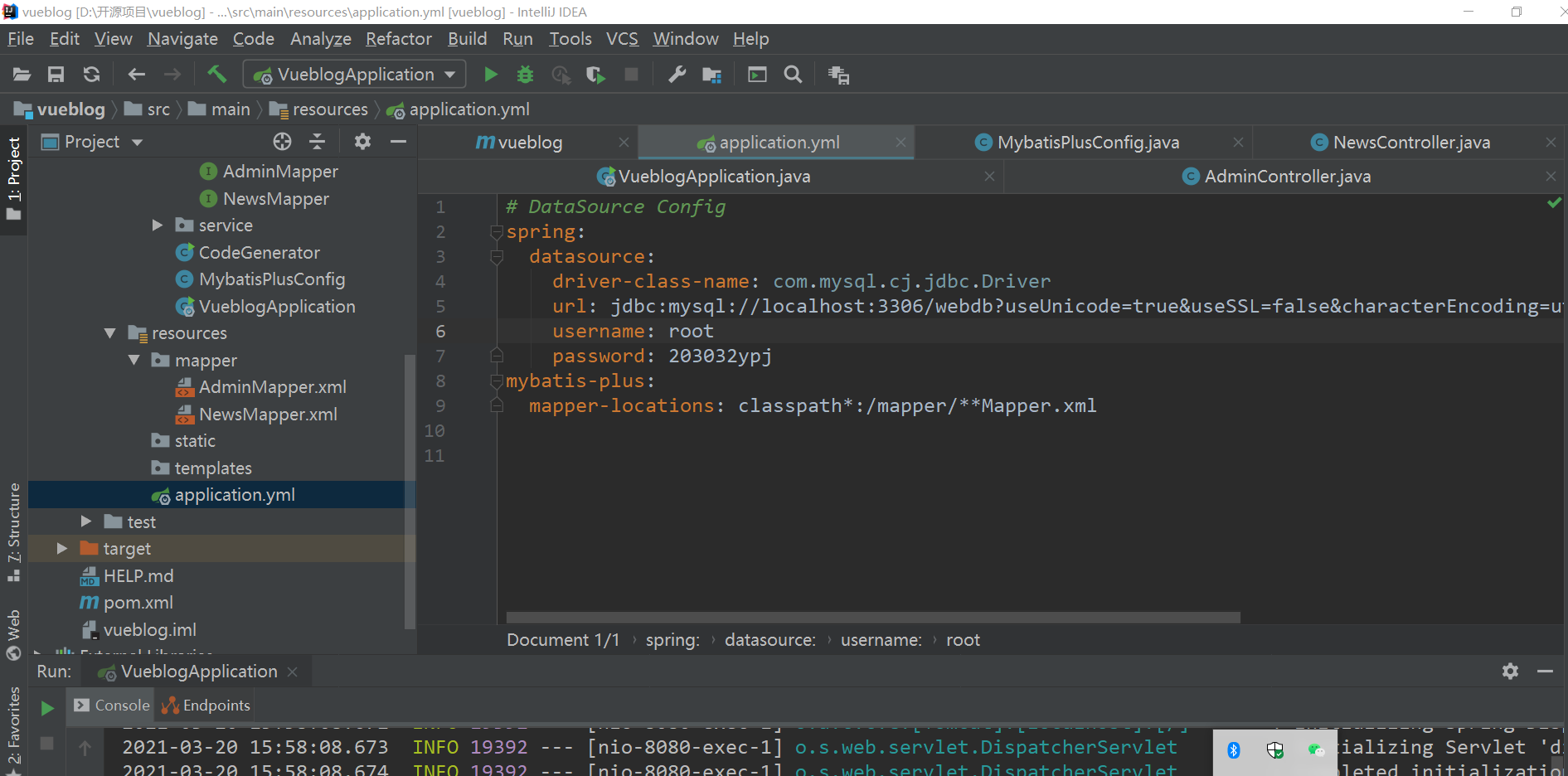This screenshot has height=776, width=1568.
Task: Open Project Structure via the toolbar folder icon
Action: tap(711, 74)
